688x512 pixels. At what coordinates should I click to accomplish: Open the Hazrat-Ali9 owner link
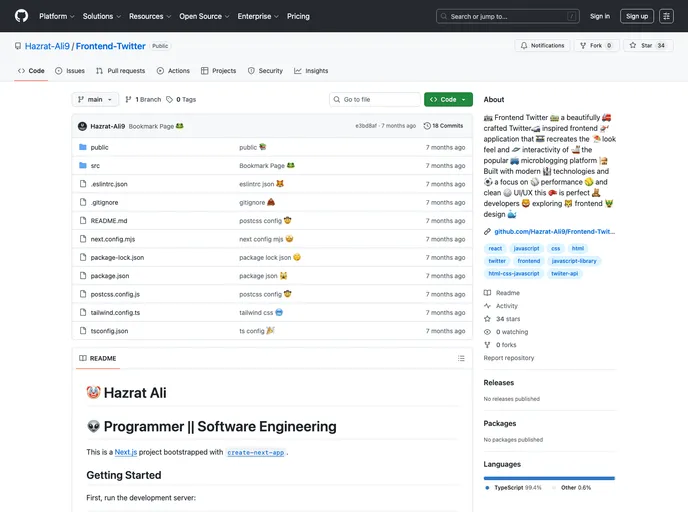(x=47, y=46)
